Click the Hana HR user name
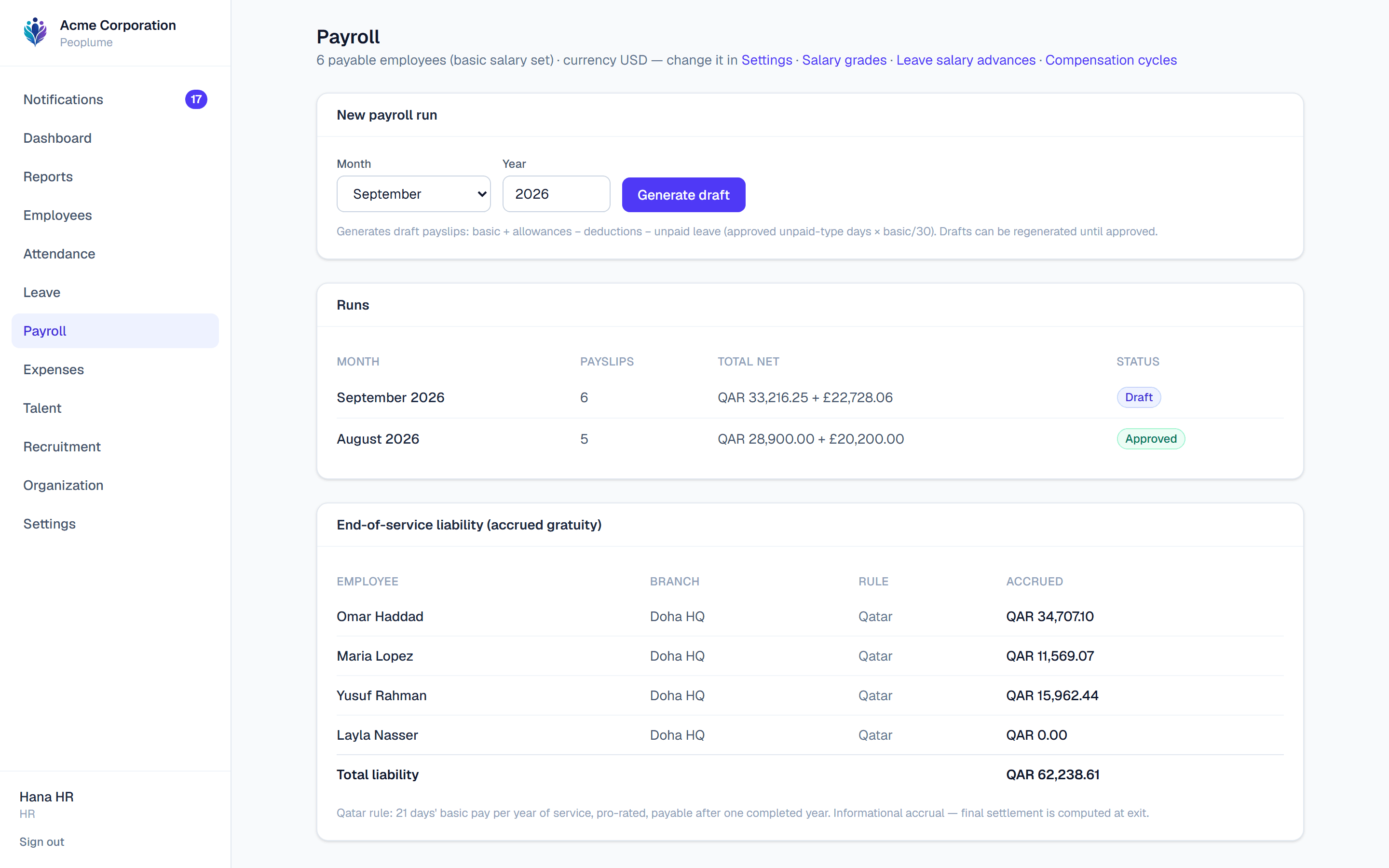 tap(46, 796)
